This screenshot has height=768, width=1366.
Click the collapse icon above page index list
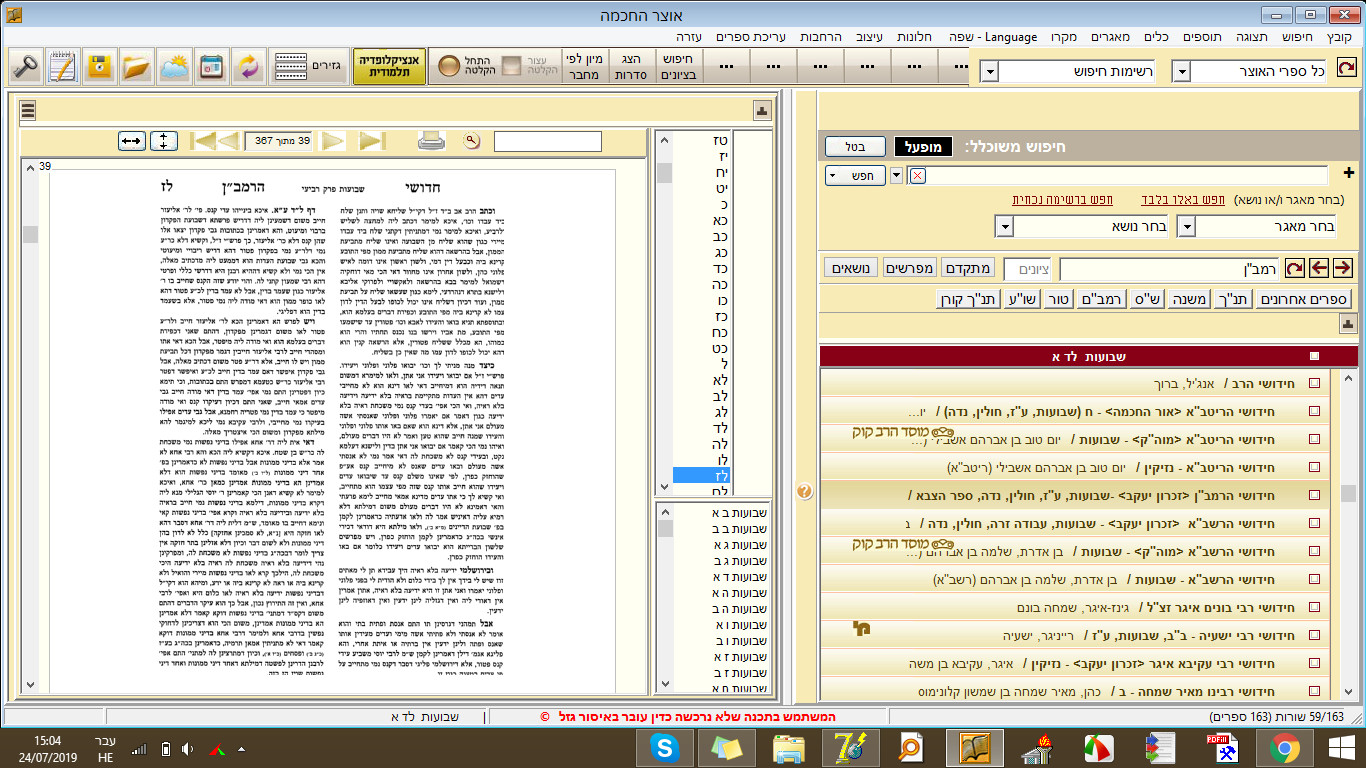pyautogui.click(x=762, y=111)
